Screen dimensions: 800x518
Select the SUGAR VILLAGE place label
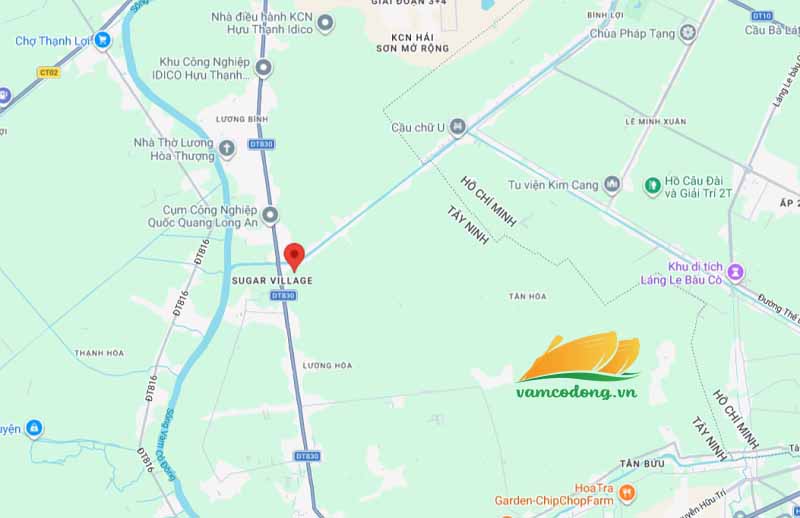[272, 281]
